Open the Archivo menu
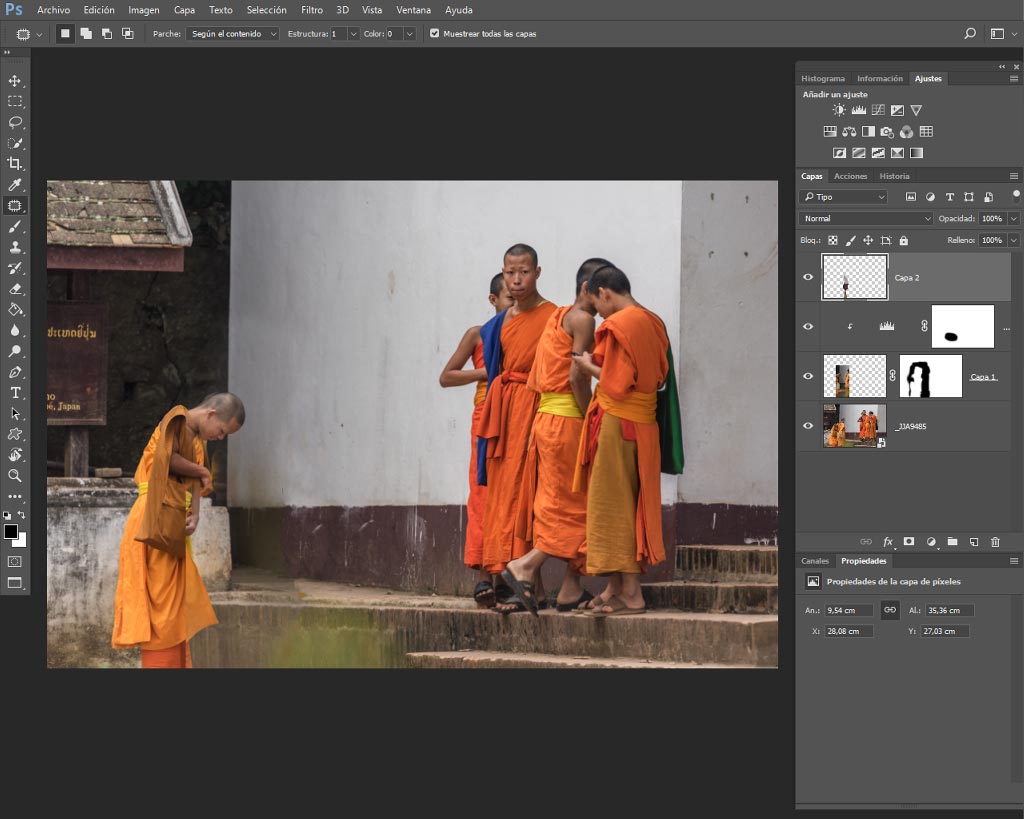1024x819 pixels. (54, 10)
